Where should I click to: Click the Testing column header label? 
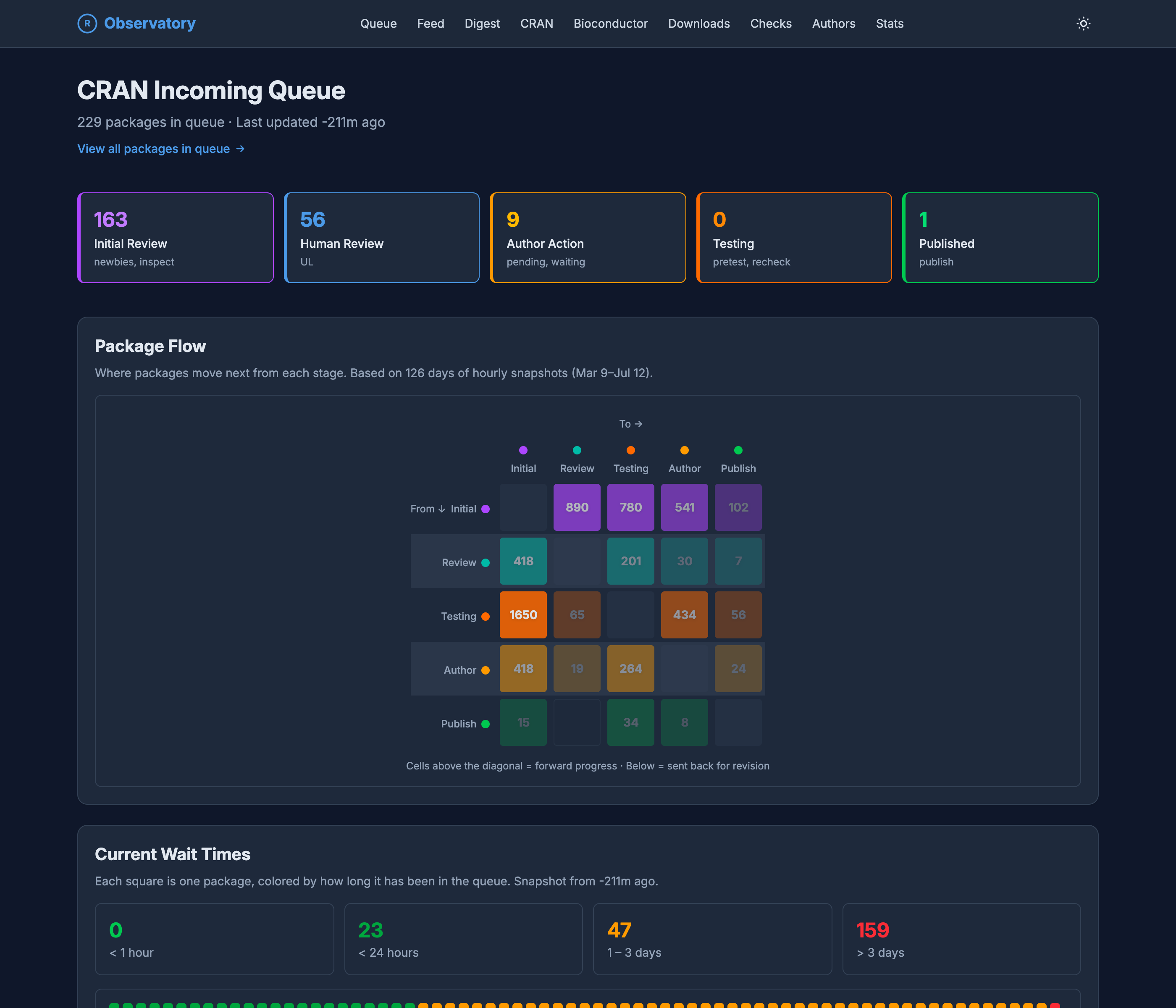point(630,468)
